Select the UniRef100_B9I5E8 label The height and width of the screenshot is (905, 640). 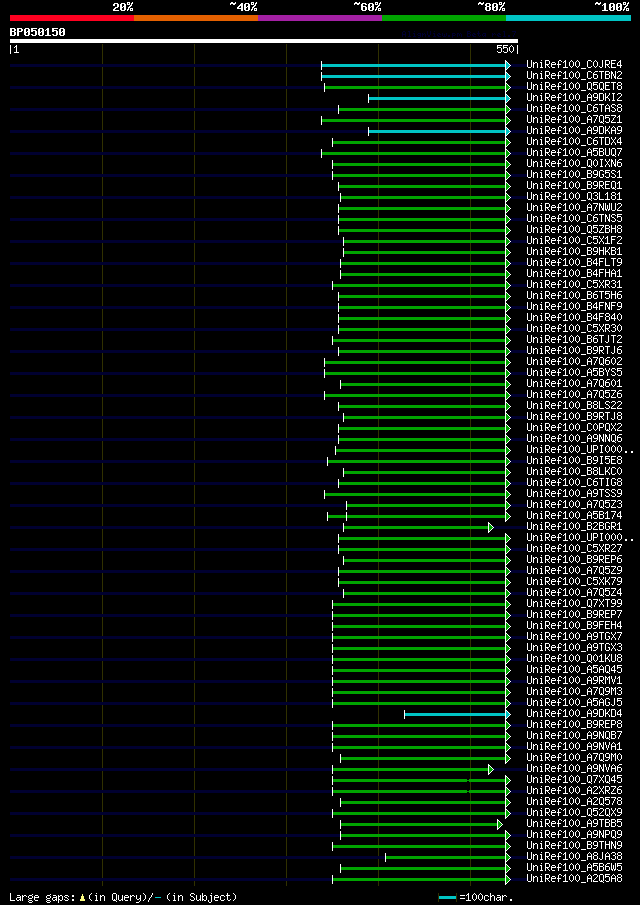pos(574,460)
